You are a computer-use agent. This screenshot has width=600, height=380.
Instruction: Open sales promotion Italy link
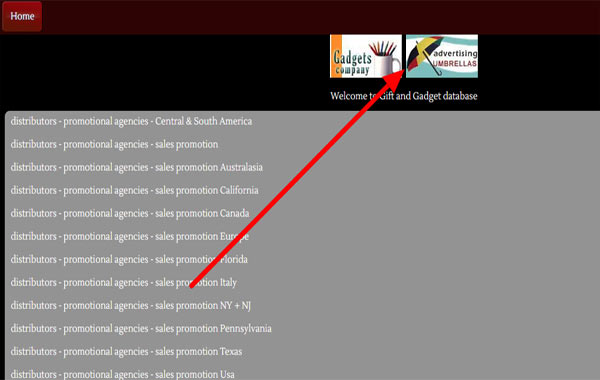[x=124, y=282]
